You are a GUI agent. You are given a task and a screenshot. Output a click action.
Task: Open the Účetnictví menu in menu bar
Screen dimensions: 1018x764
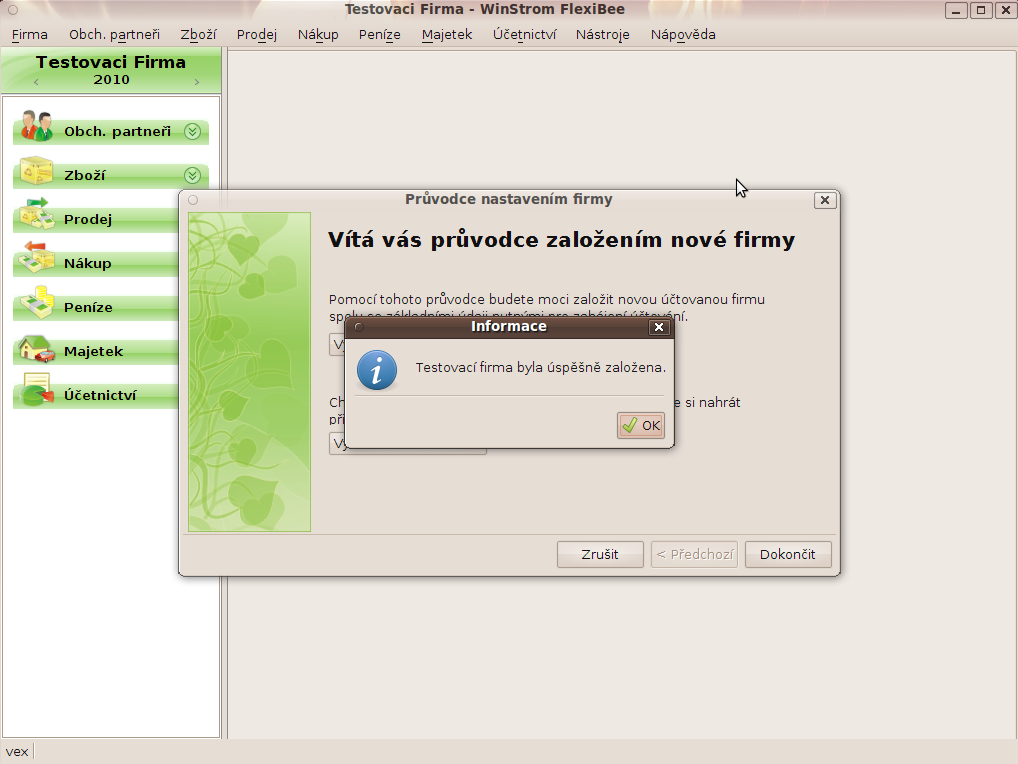pos(525,34)
